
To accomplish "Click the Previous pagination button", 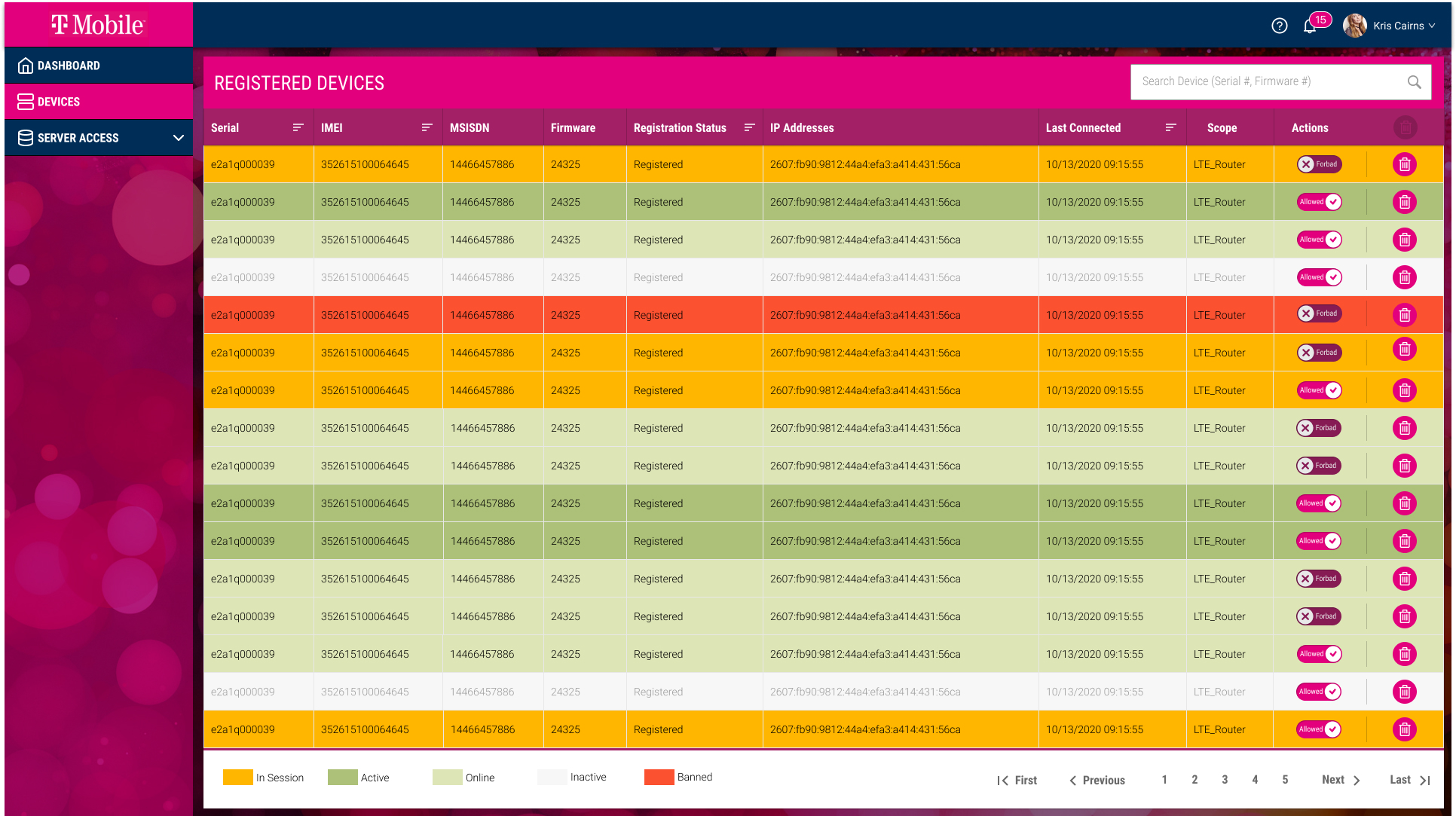I will pos(1097,781).
